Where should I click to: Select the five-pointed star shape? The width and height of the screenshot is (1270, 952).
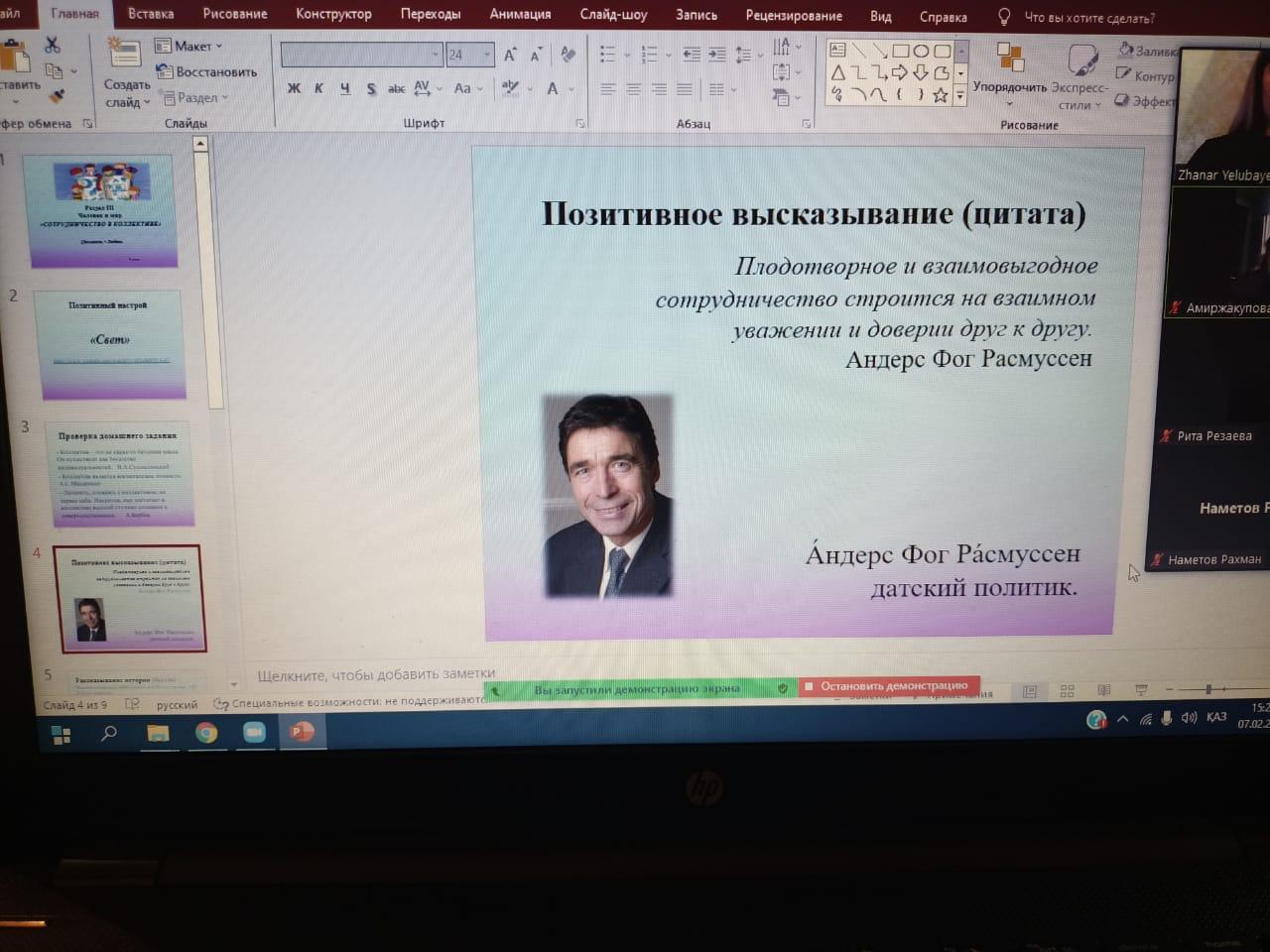pos(940,95)
